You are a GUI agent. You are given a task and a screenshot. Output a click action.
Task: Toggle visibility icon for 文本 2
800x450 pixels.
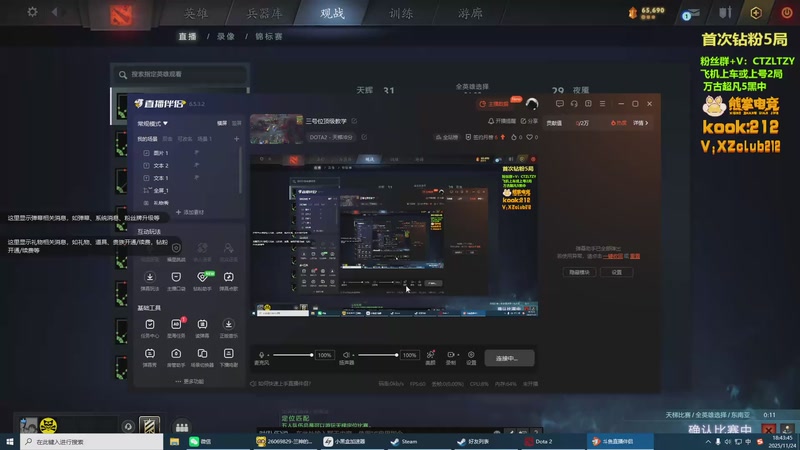pos(196,165)
